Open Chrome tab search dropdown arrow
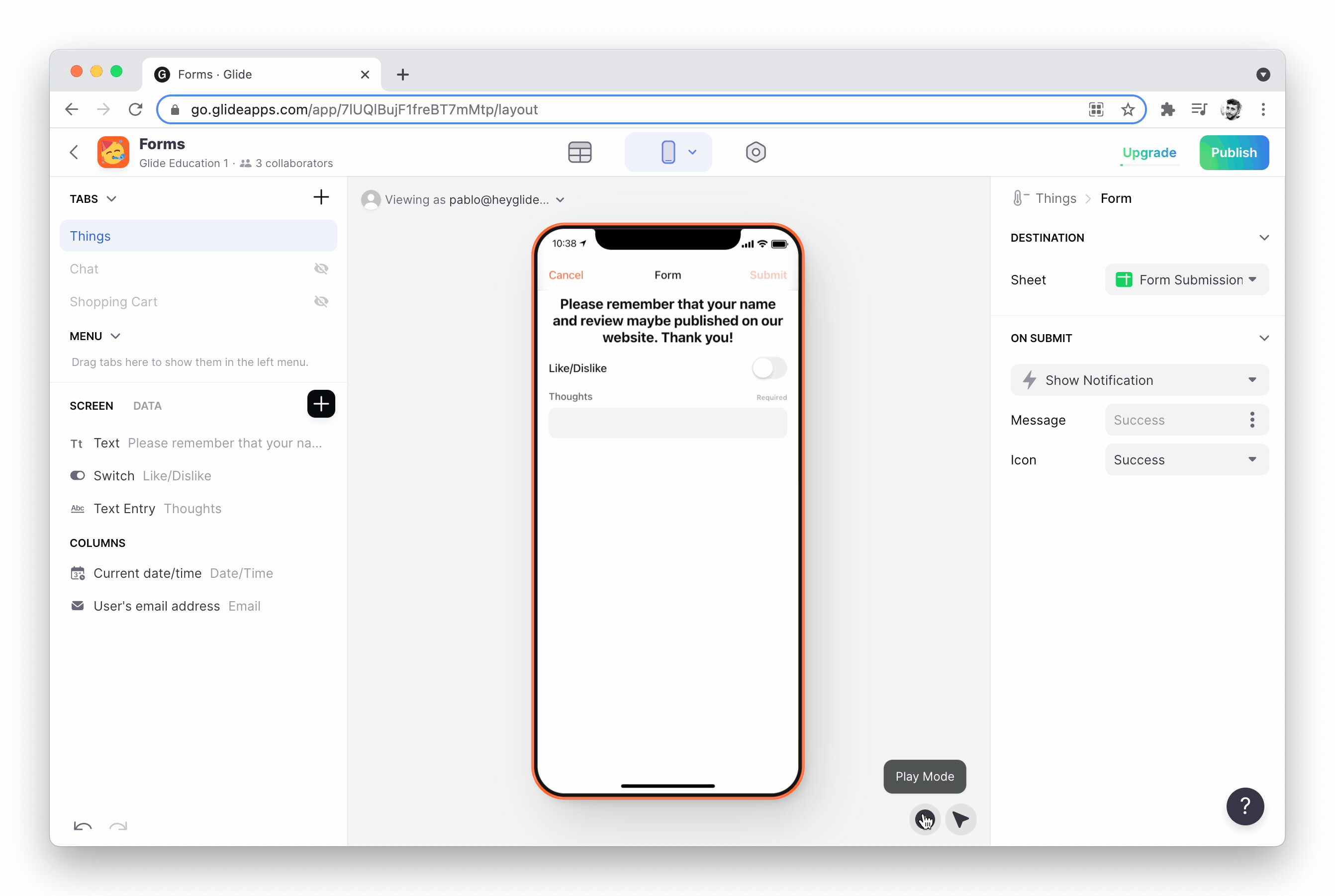The image size is (1335, 896). [x=1263, y=75]
